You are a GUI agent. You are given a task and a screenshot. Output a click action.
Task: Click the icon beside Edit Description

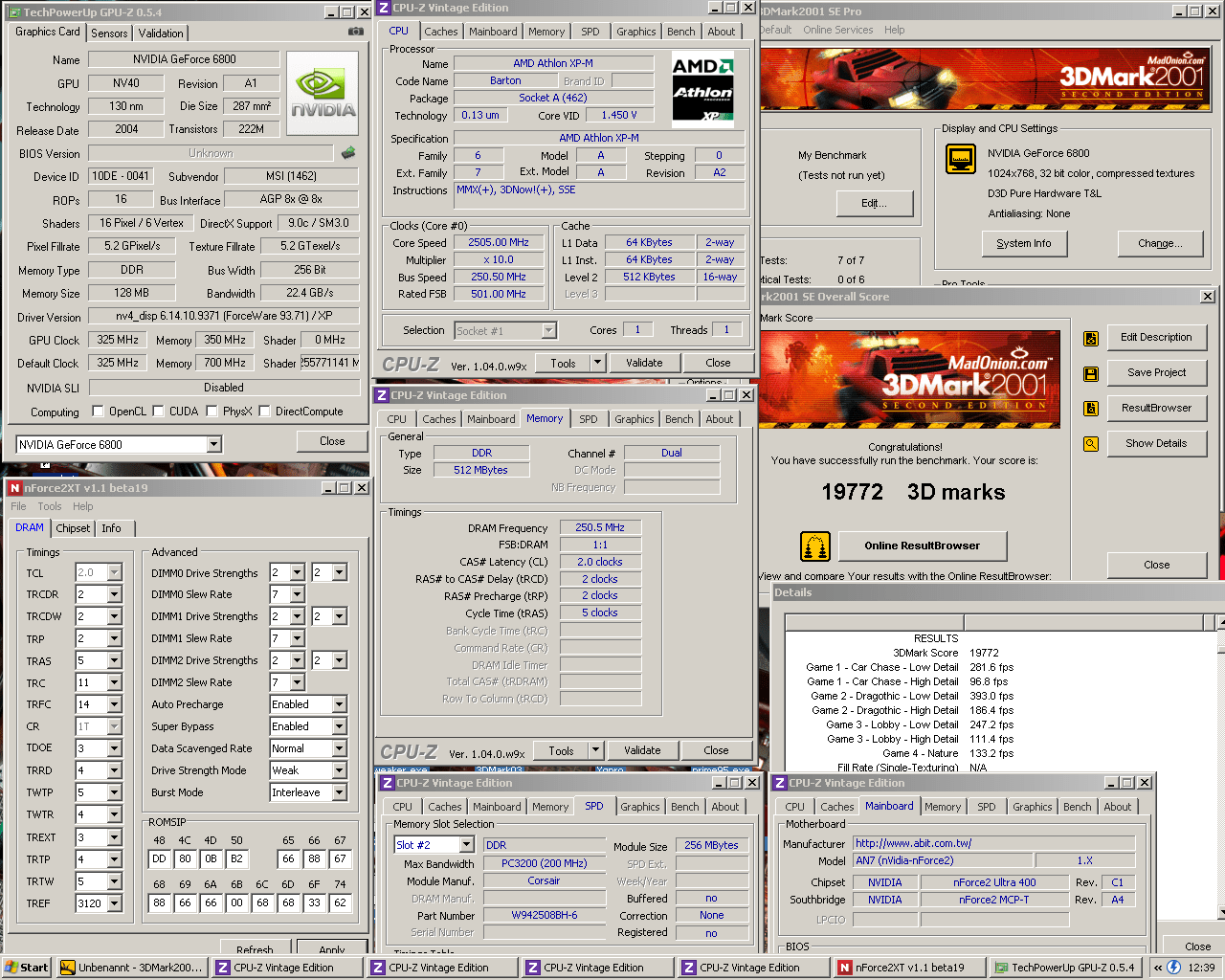click(1091, 338)
